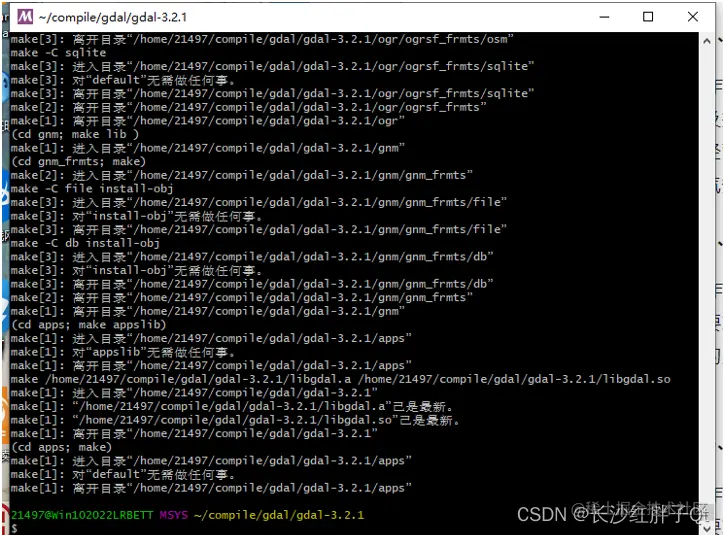Click the make[2] leaving gnm/gnm_frmts line

pyautogui.click(x=241, y=297)
